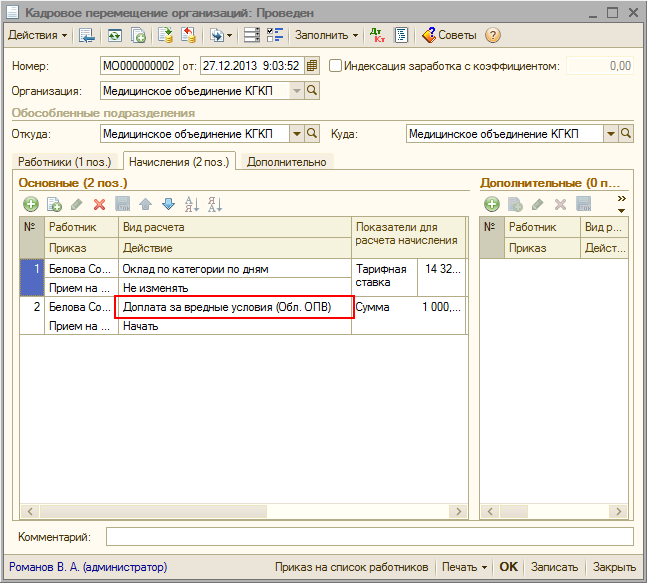Expand the Откуда subdivision dropdown

pos(296,133)
